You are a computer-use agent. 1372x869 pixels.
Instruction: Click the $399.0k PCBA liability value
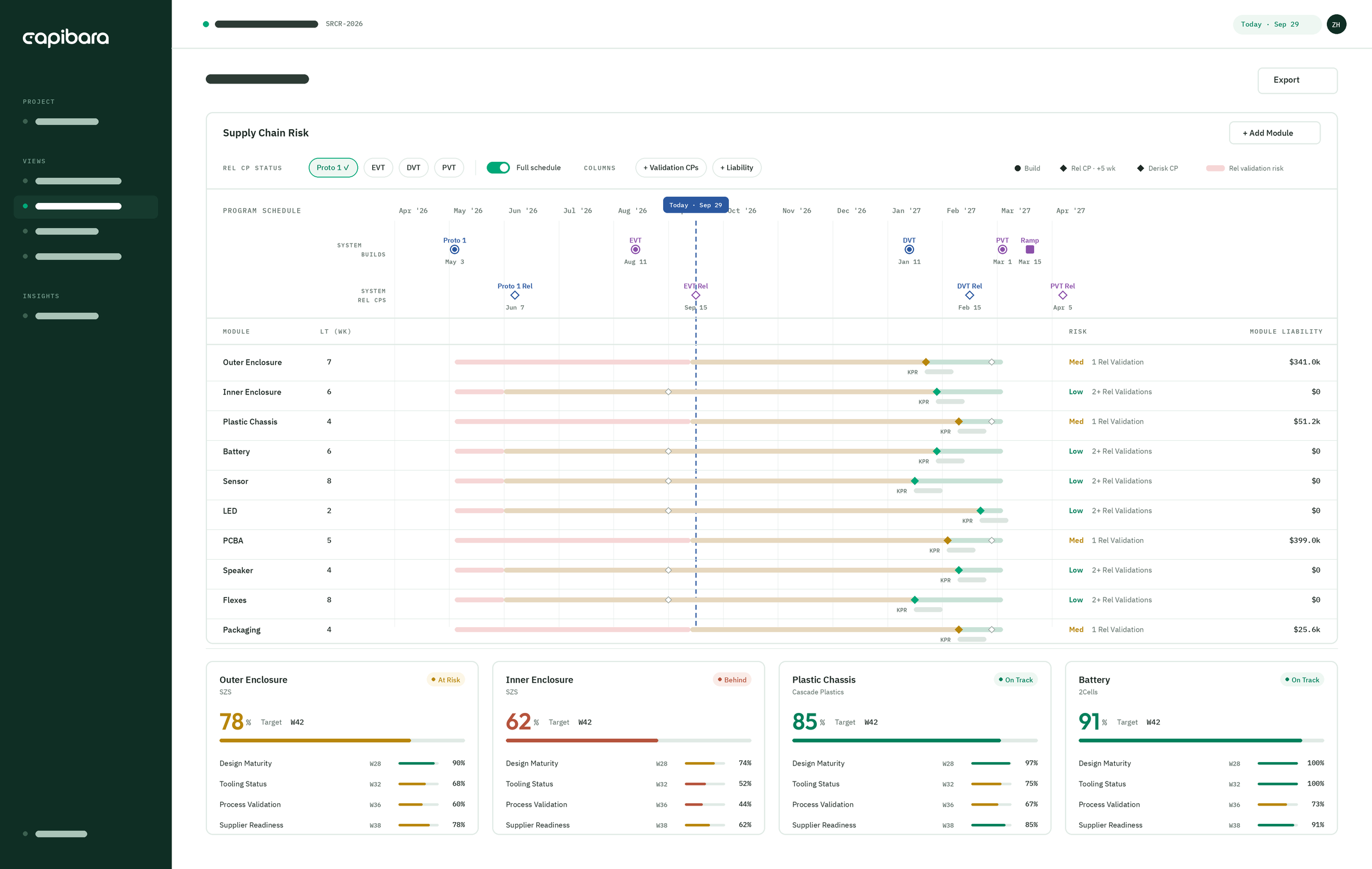click(x=1305, y=540)
